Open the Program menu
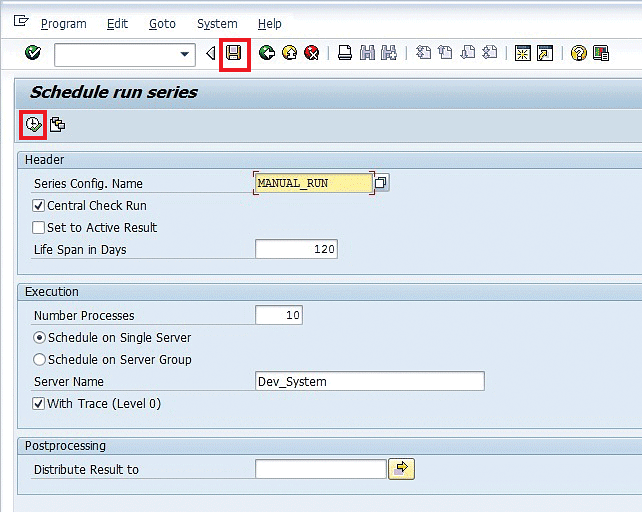The height and width of the screenshot is (512, 642). pyautogui.click(x=64, y=23)
